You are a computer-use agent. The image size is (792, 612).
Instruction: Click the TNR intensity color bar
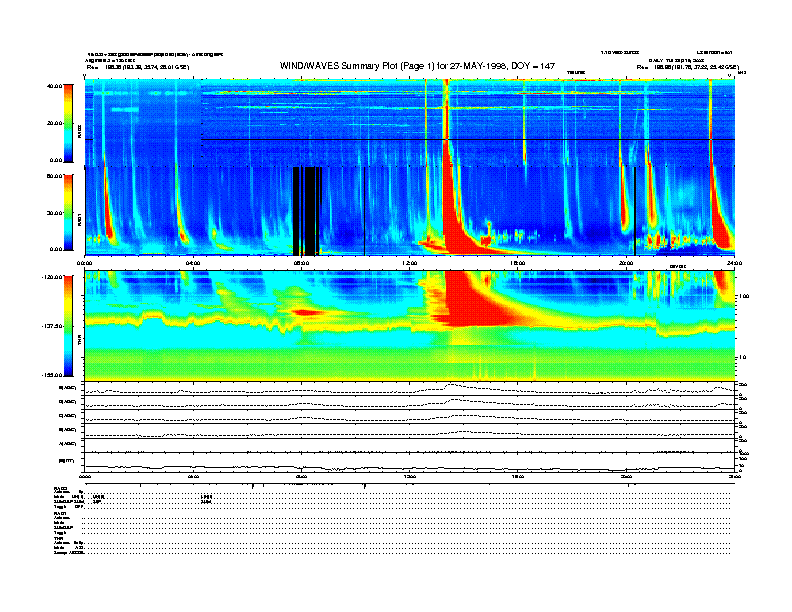point(68,326)
